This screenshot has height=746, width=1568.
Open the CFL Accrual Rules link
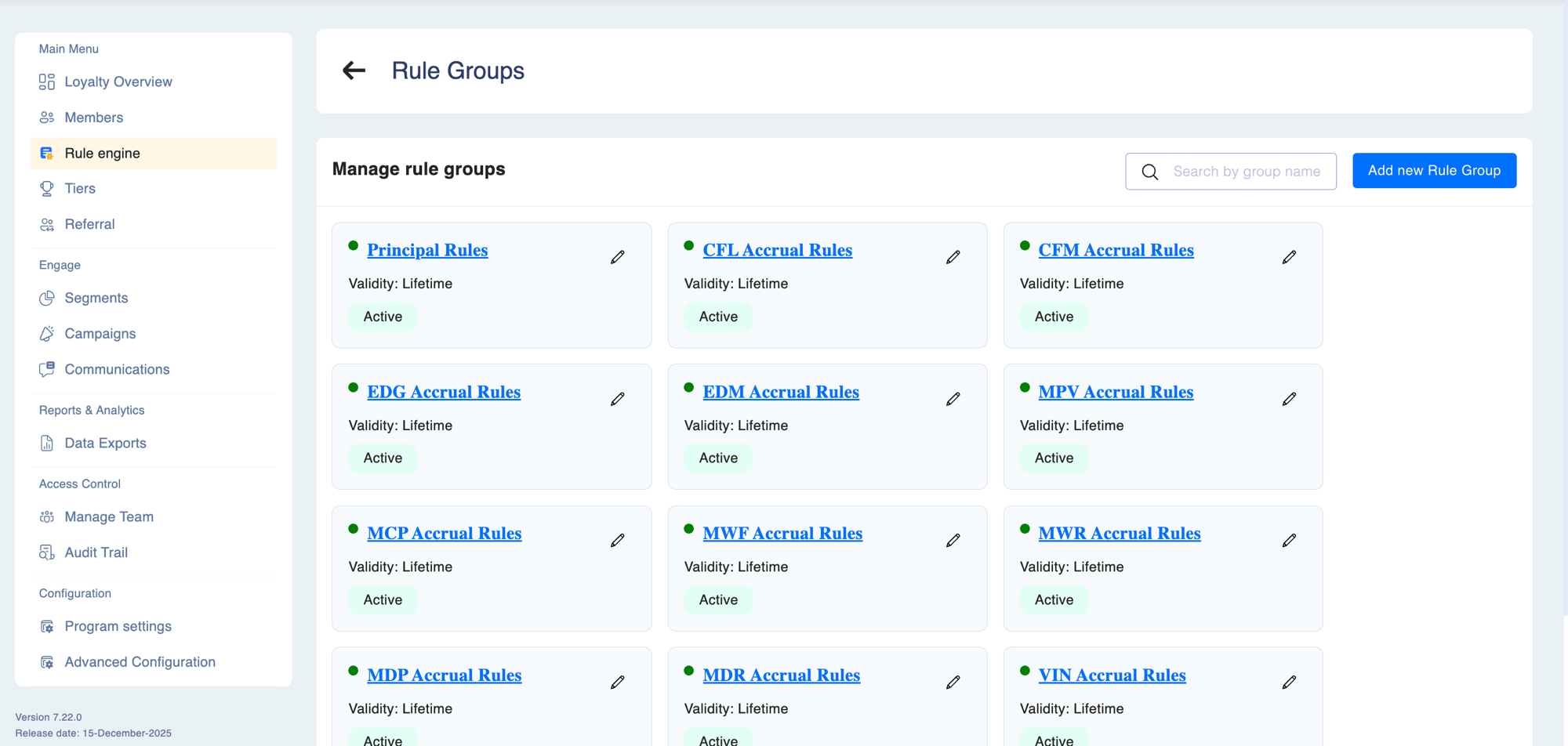pos(777,250)
